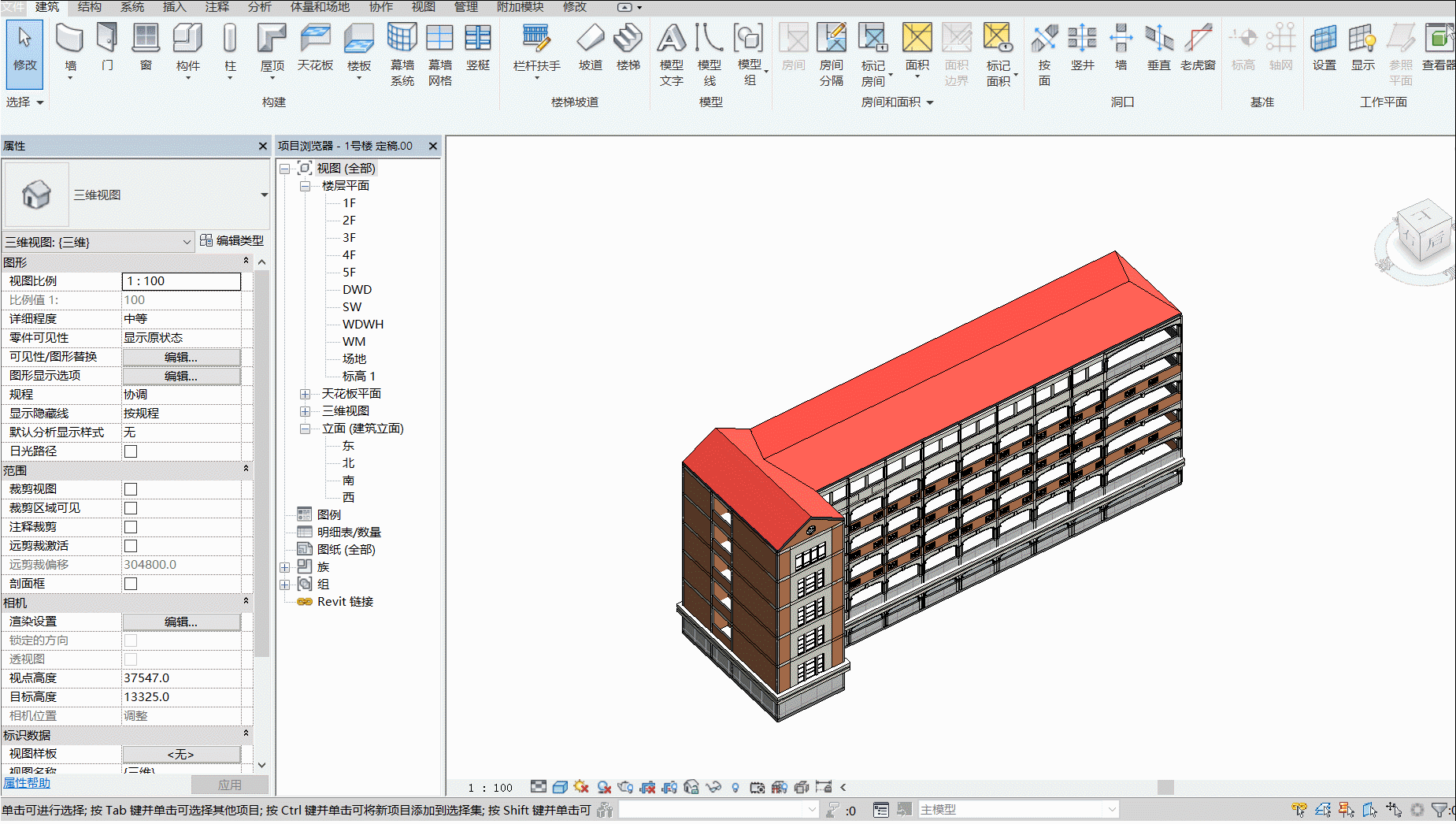Switch to the 结构 ribbon tab
Viewport: 1456px width, 824px height.
coord(89,7)
